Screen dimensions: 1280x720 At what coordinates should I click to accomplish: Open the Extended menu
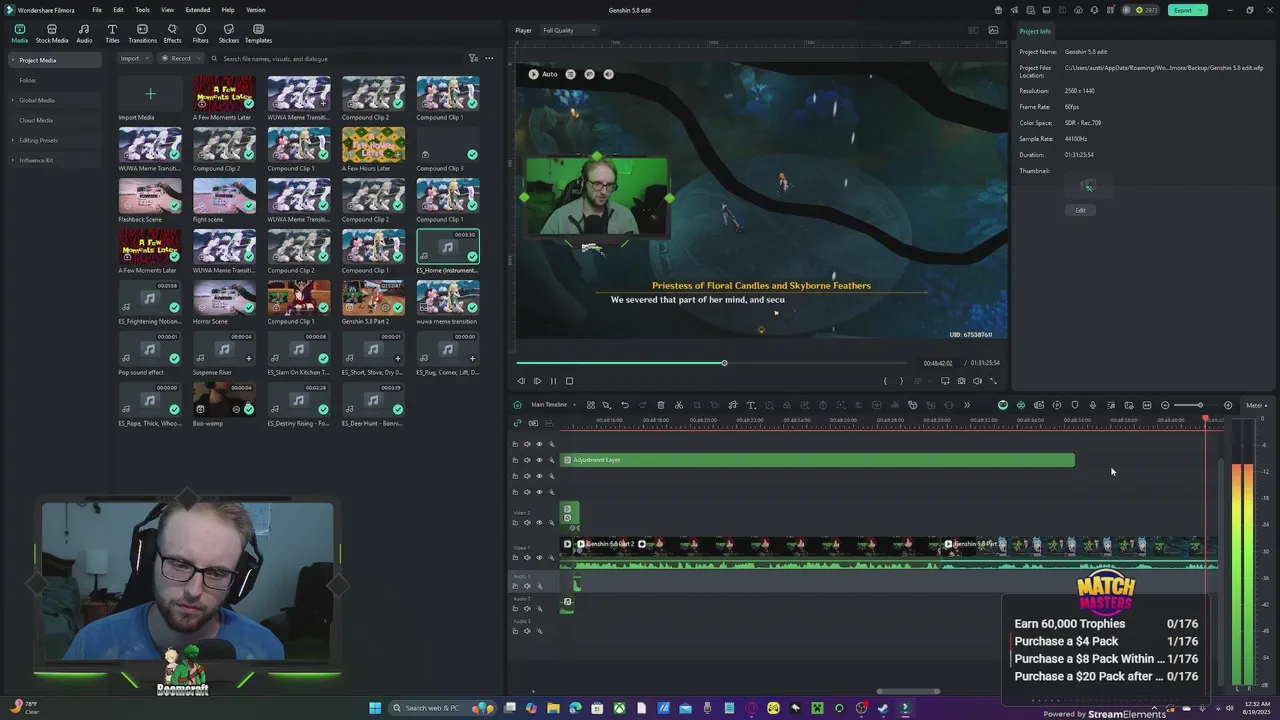pos(197,10)
